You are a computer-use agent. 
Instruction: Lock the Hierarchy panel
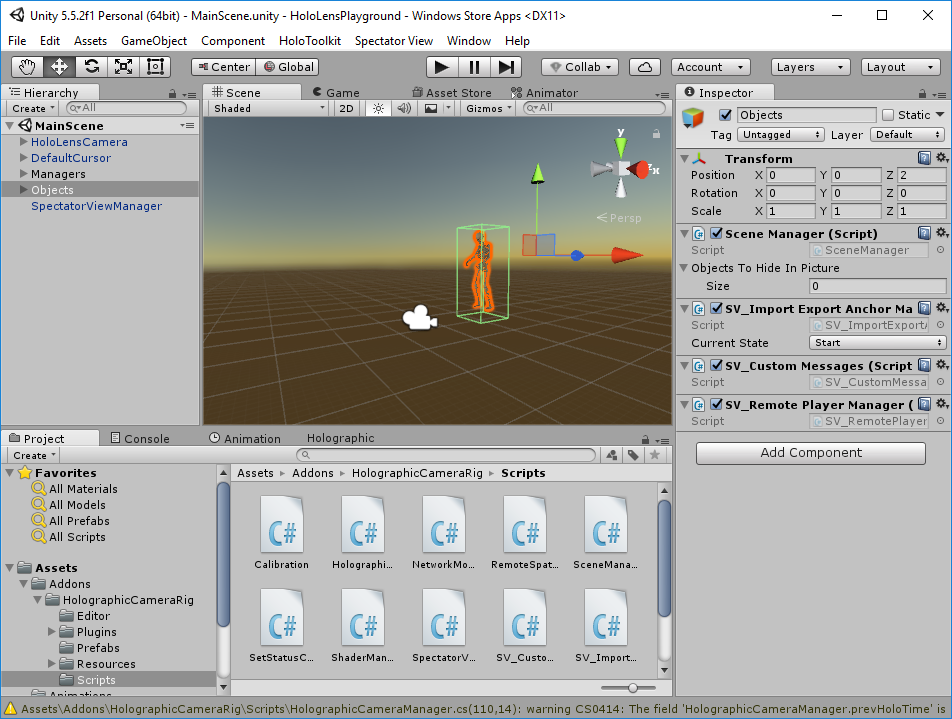click(172, 94)
